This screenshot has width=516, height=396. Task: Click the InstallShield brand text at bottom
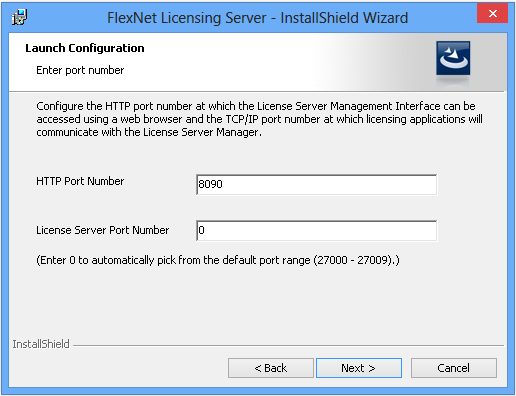[41, 344]
